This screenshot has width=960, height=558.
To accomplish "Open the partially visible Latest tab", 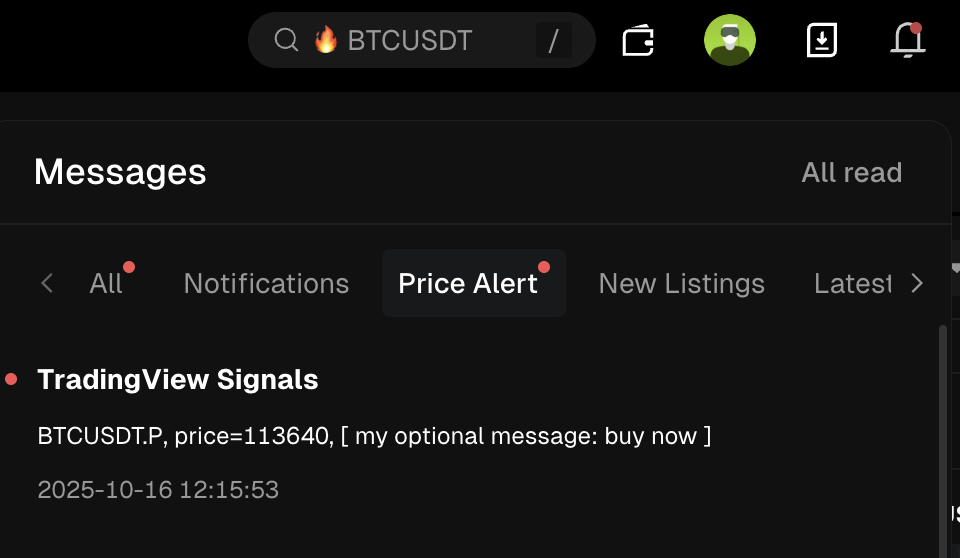I will pyautogui.click(x=853, y=284).
